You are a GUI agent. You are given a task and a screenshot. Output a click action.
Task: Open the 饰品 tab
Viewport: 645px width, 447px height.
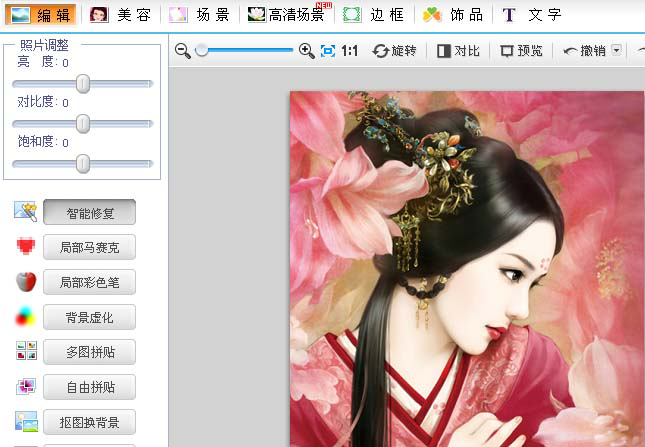click(x=453, y=15)
